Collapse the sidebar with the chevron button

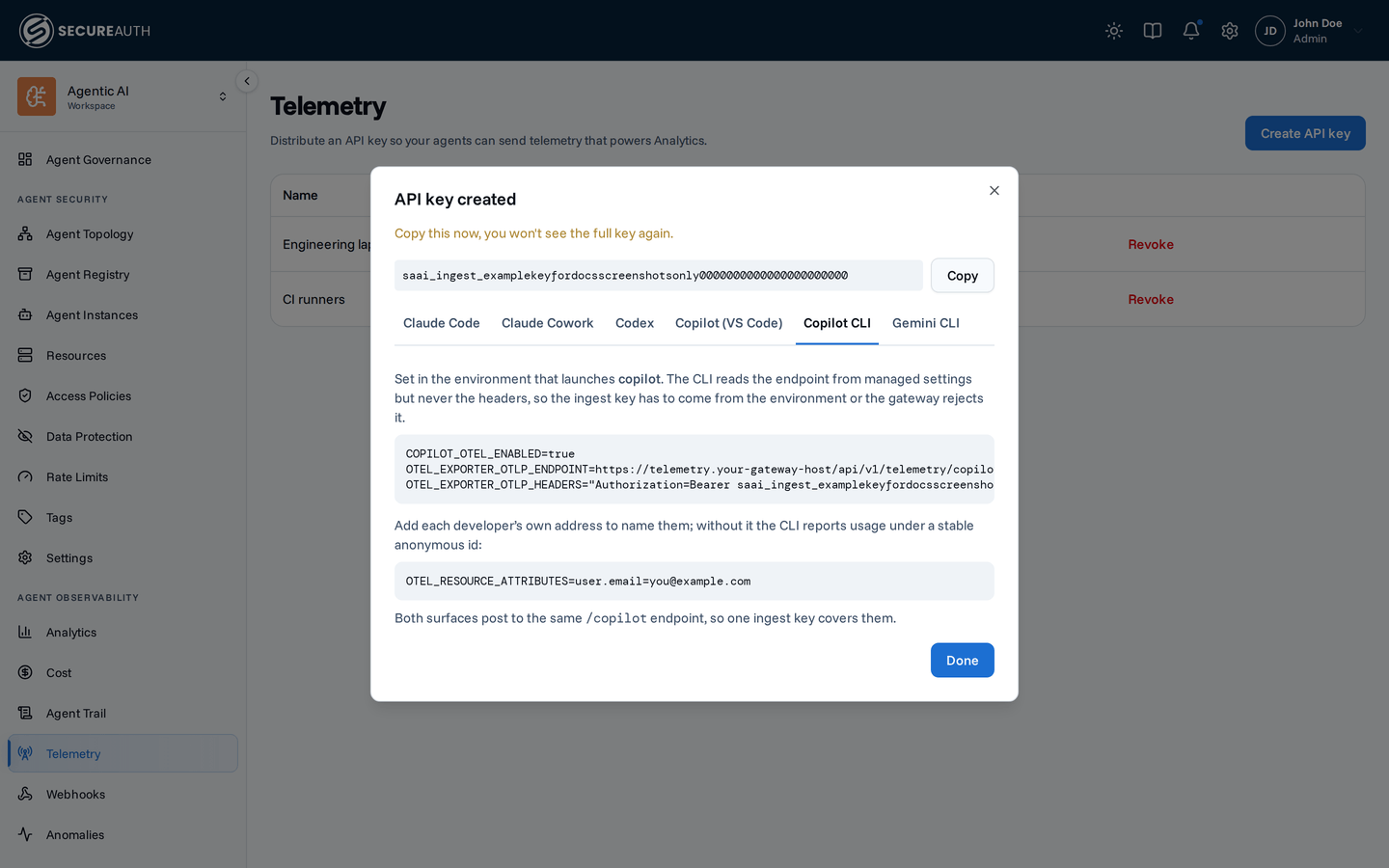pos(247,81)
